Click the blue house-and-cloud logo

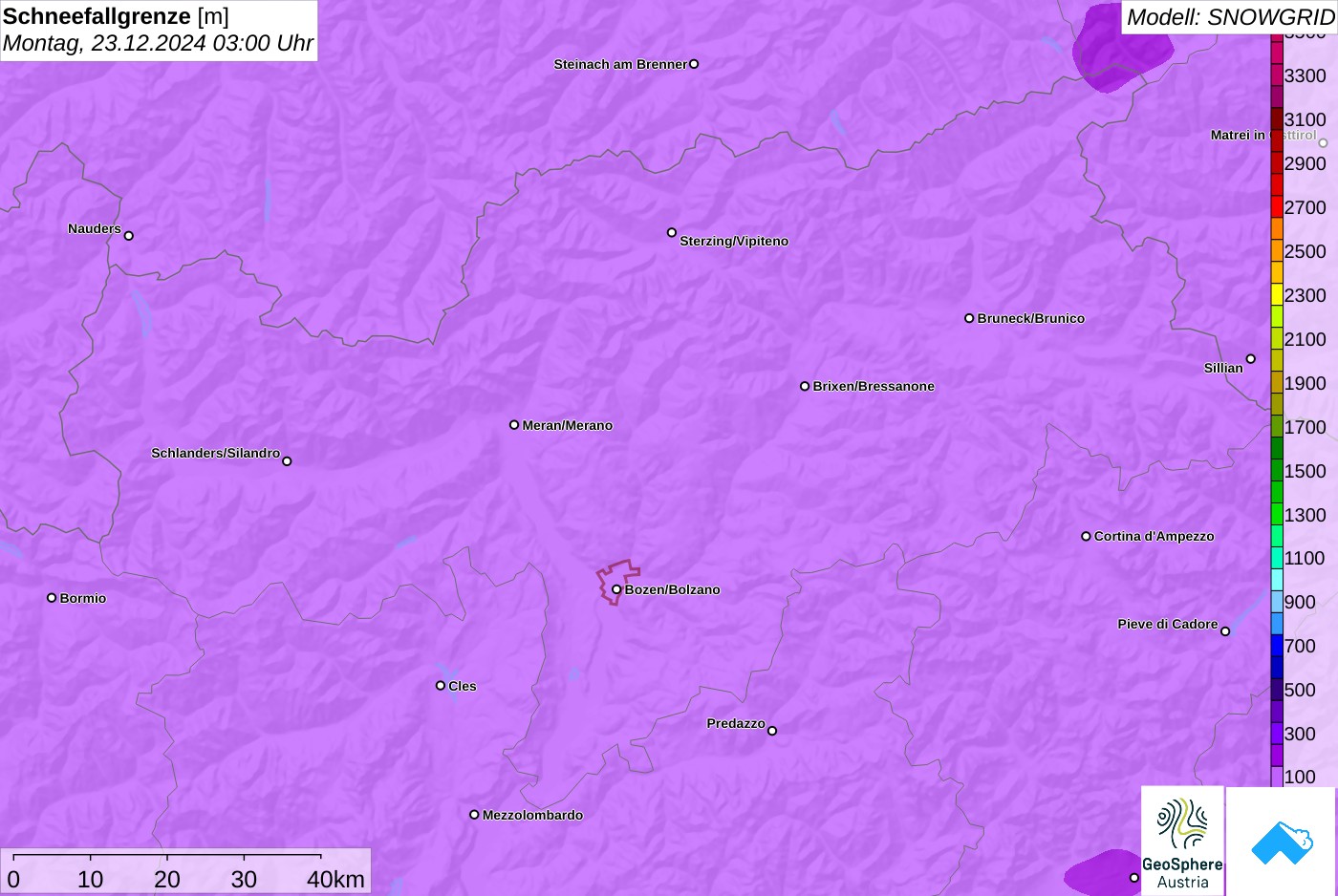pos(1281,841)
